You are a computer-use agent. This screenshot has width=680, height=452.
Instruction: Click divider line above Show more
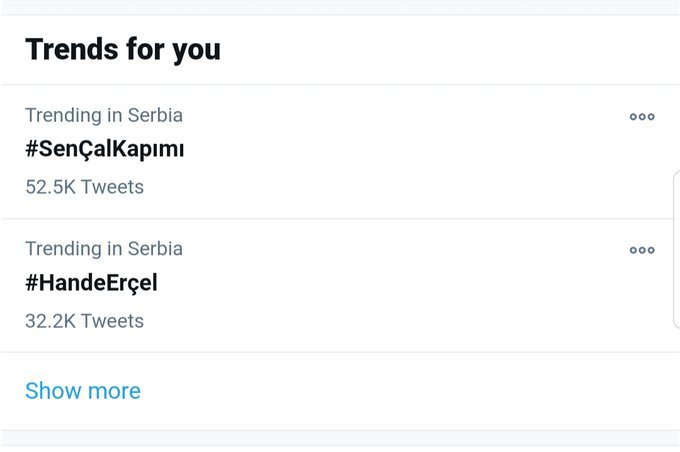pyautogui.click(x=340, y=352)
